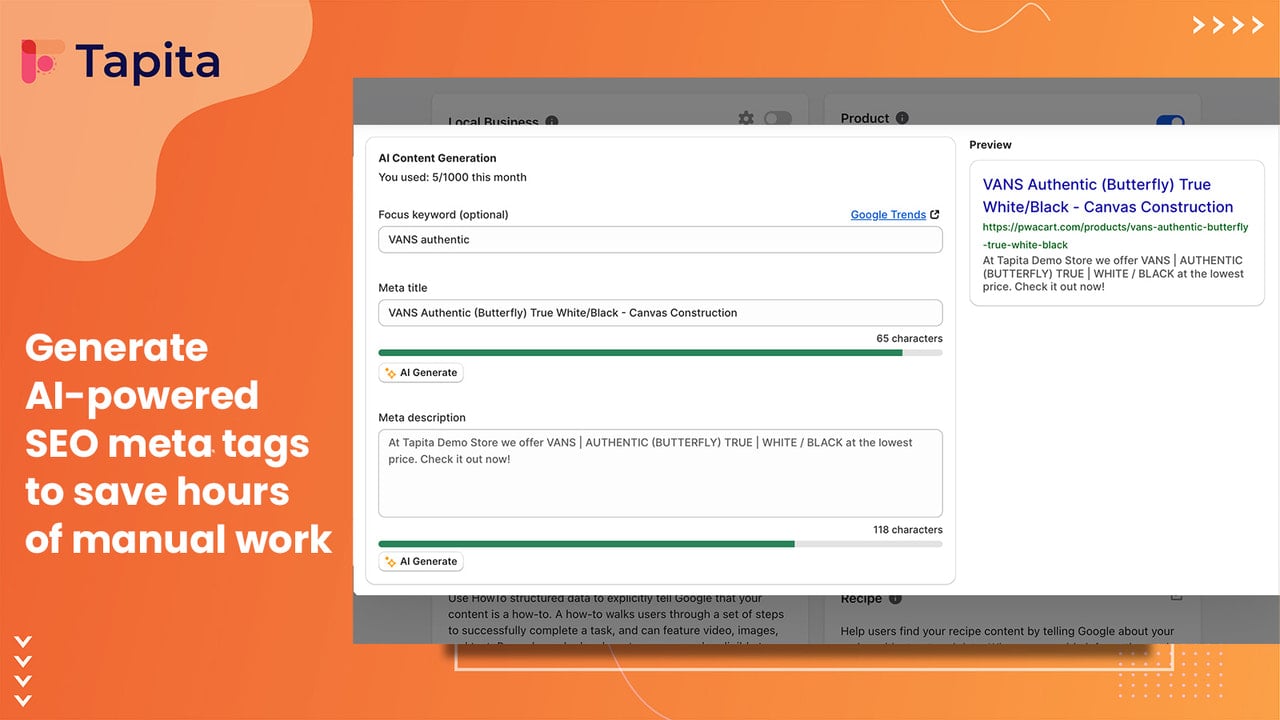Viewport: 1280px width, 720px height.
Task: Click the info icon beside Product
Action: (x=902, y=118)
